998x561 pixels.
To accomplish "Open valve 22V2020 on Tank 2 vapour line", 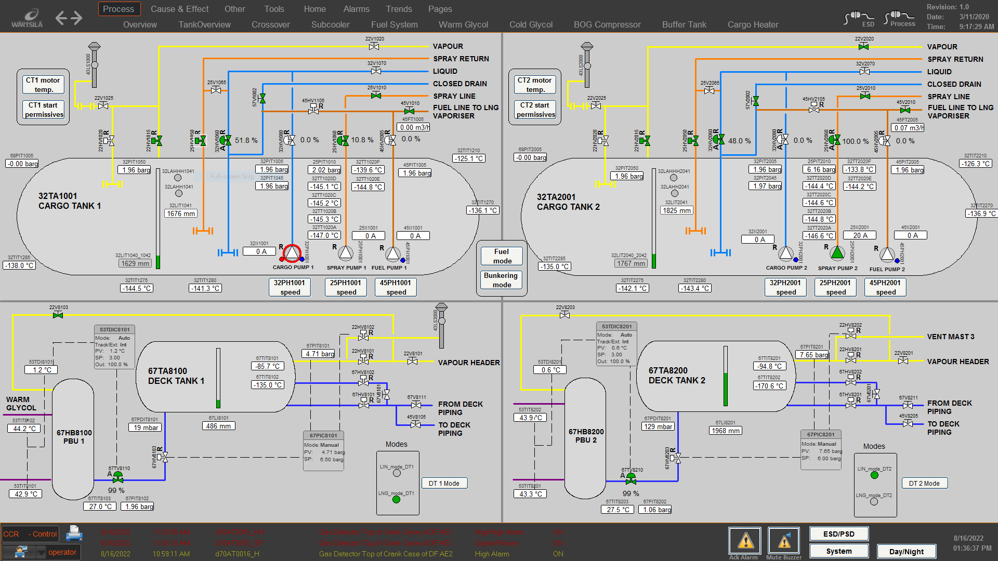I will [x=863, y=46].
